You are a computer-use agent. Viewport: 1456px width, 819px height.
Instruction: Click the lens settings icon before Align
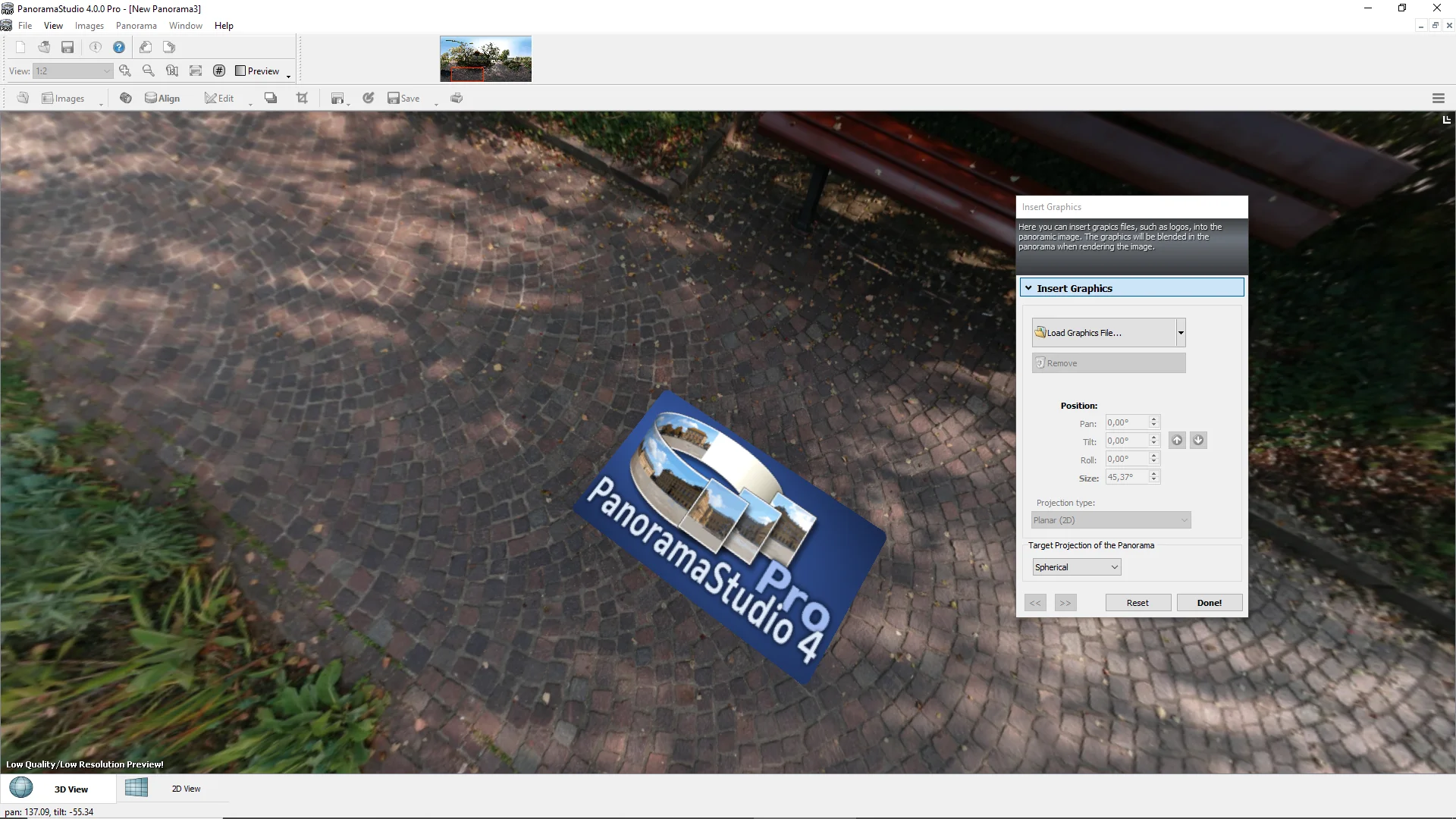coord(126,98)
